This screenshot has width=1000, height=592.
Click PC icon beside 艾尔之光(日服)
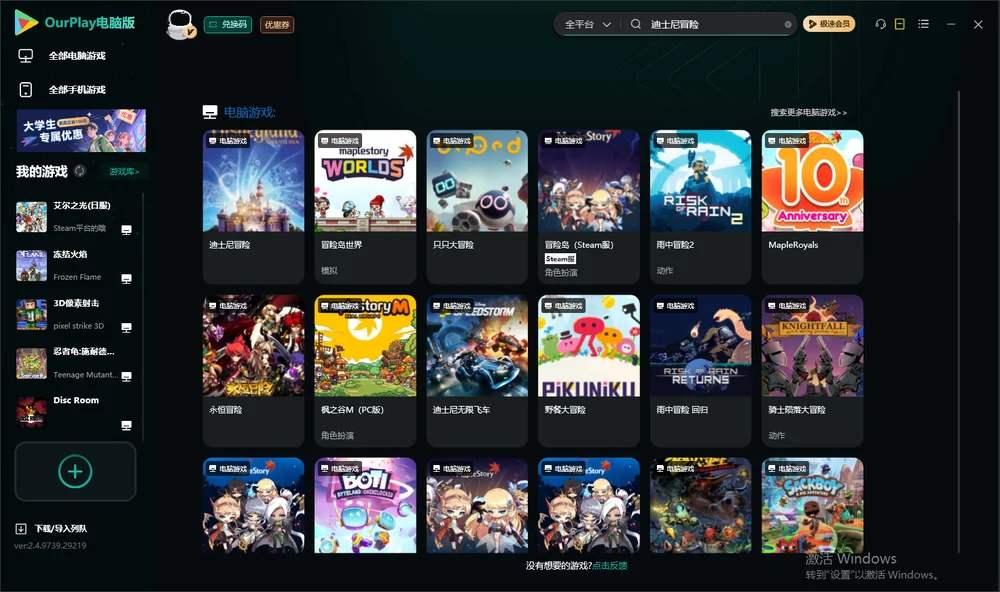(126, 230)
